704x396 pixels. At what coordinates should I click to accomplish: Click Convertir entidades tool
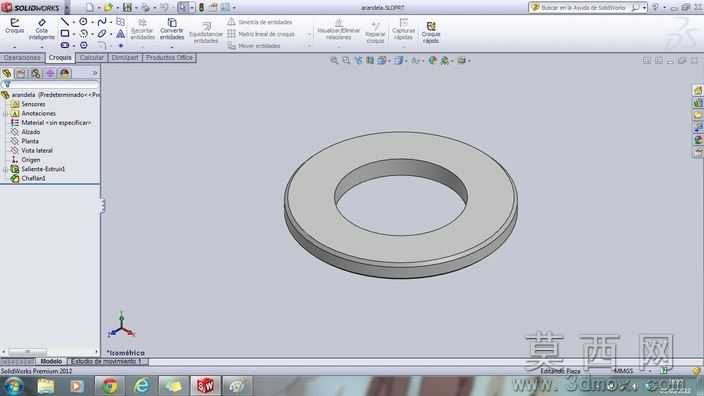click(172, 30)
